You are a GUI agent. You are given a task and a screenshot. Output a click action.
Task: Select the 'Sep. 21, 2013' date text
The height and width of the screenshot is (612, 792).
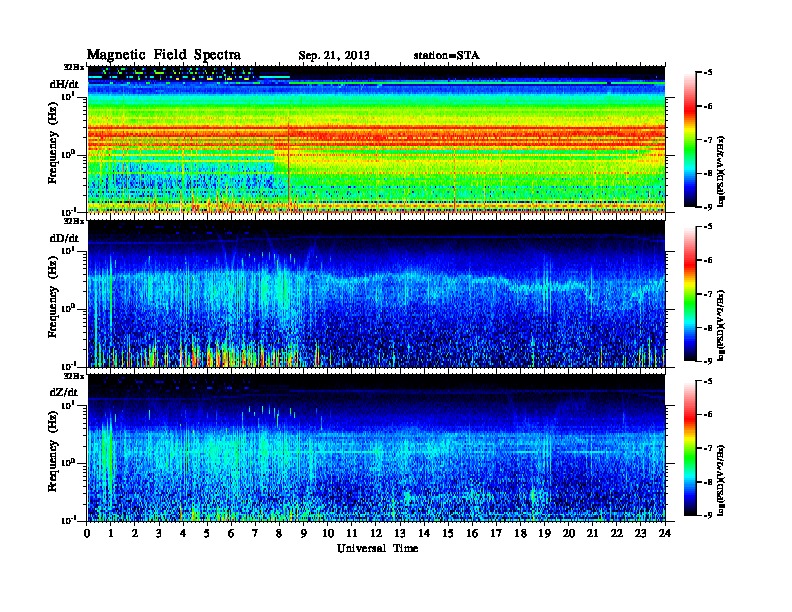pyautogui.click(x=334, y=56)
